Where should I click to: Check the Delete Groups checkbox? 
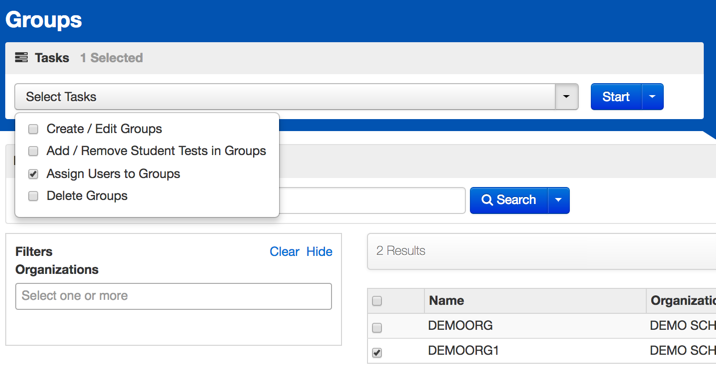(33, 196)
